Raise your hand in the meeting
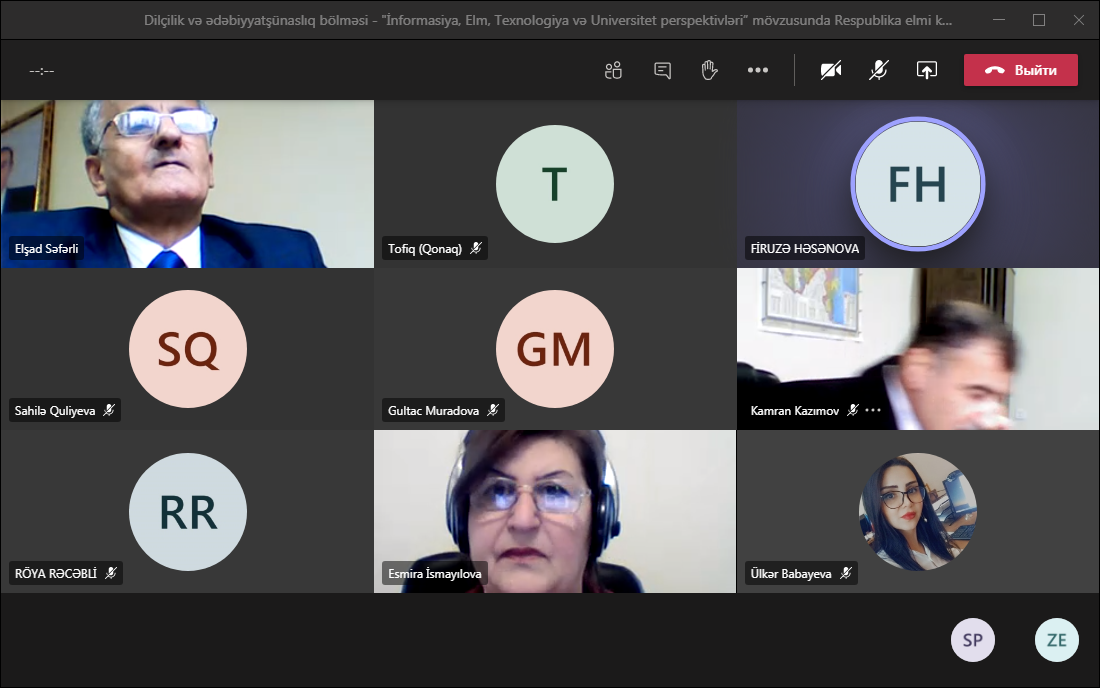 (709, 70)
